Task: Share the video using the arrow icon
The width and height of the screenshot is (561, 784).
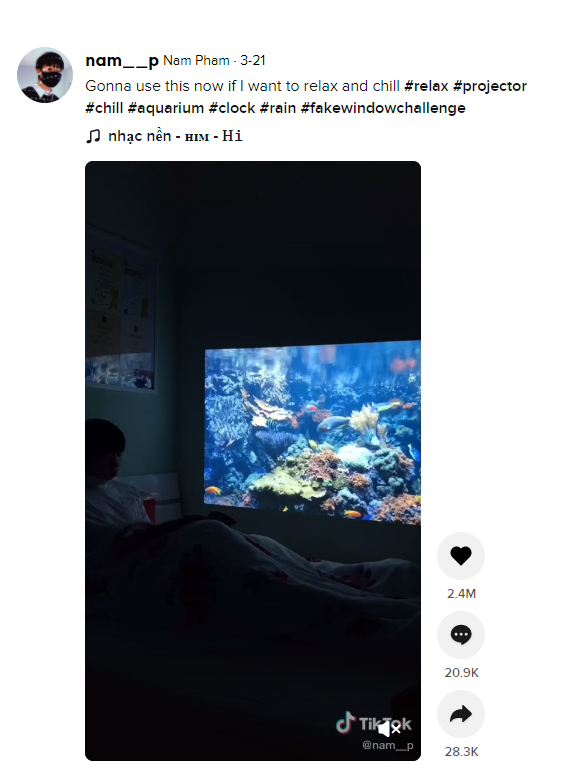Action: coord(460,714)
